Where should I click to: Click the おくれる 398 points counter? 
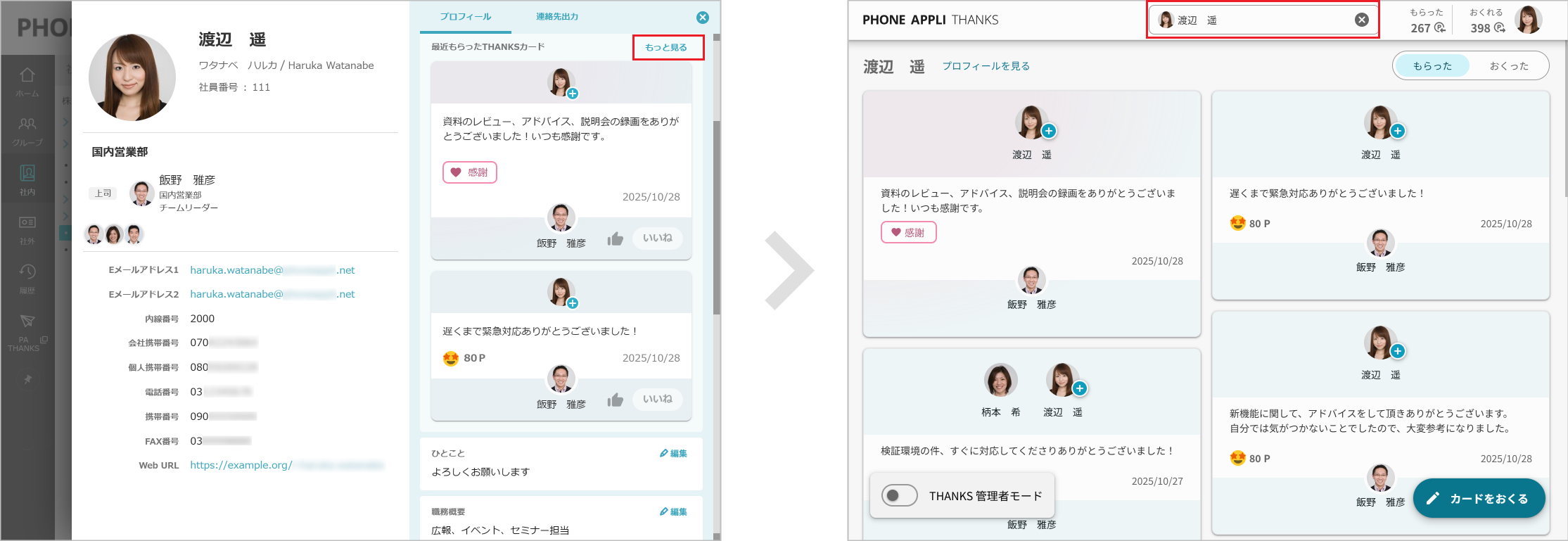(x=1487, y=20)
